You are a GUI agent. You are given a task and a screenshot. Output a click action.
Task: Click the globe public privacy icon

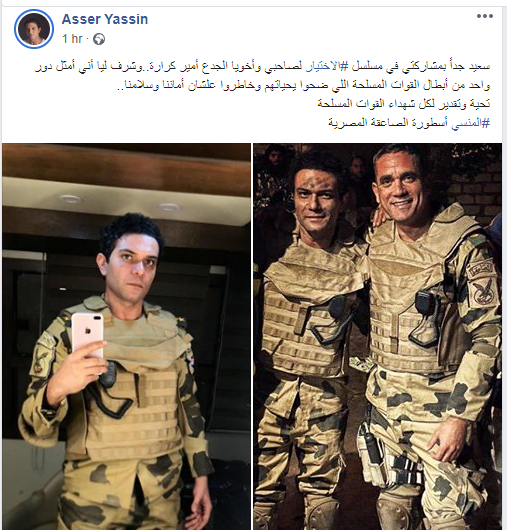pyautogui.click(x=99, y=39)
